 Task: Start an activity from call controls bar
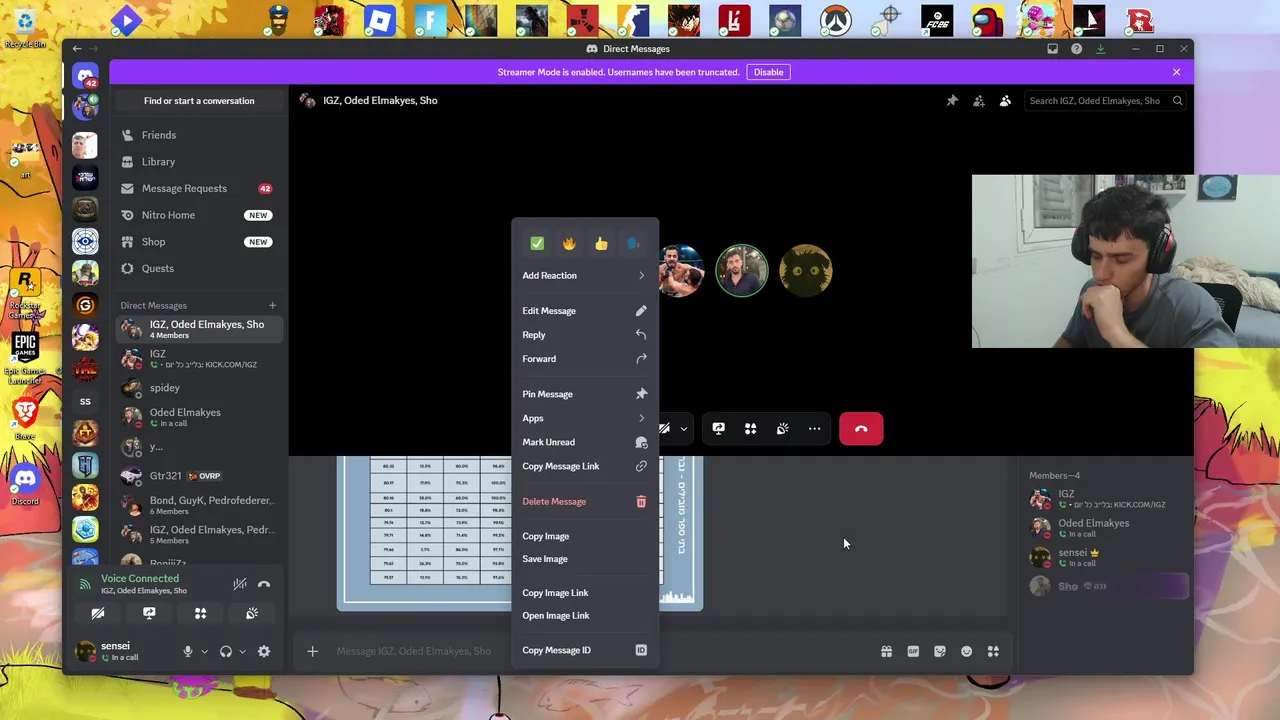pyautogui.click(x=750, y=429)
